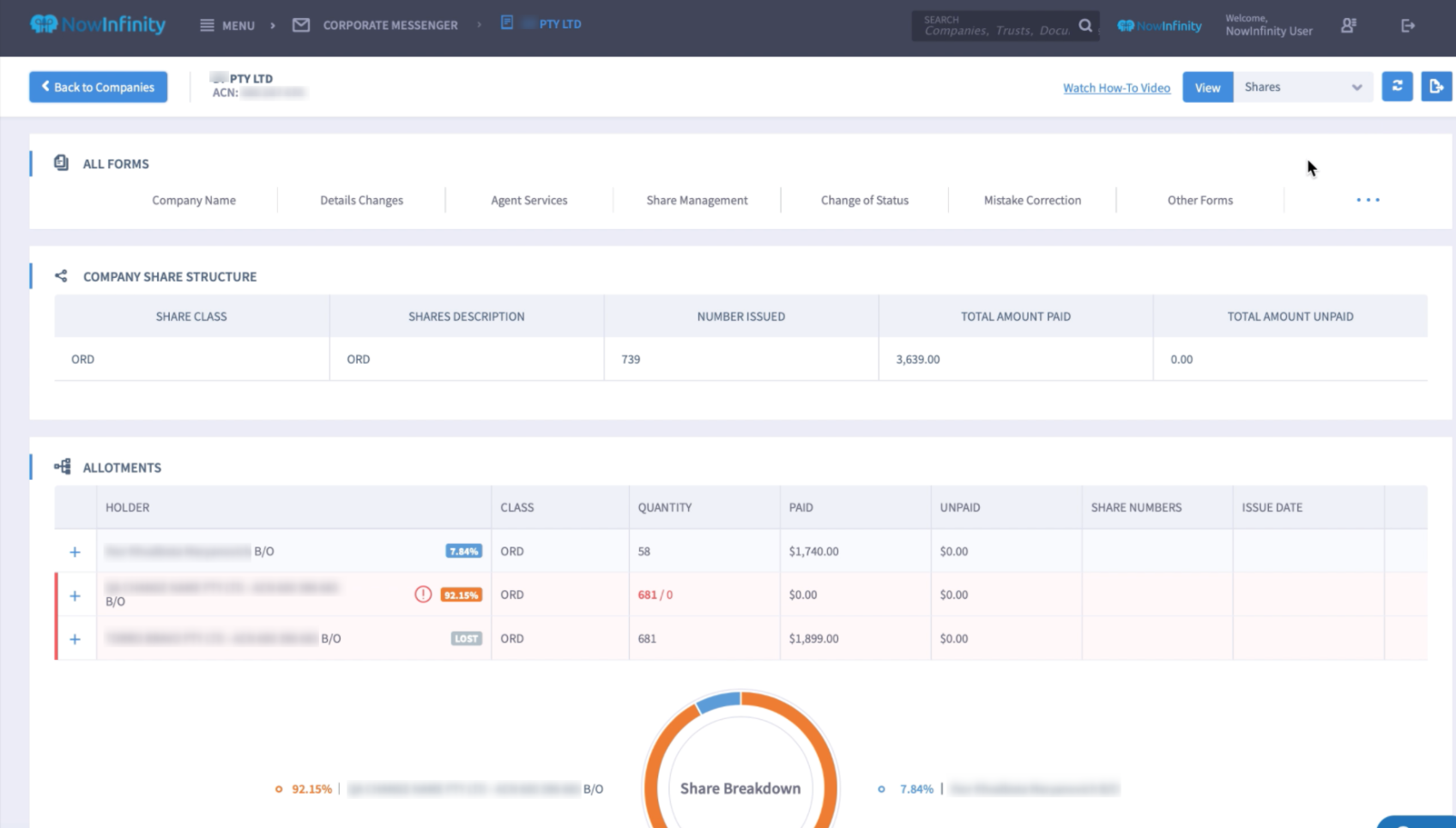Click the refresh icon button

pos(1398,86)
